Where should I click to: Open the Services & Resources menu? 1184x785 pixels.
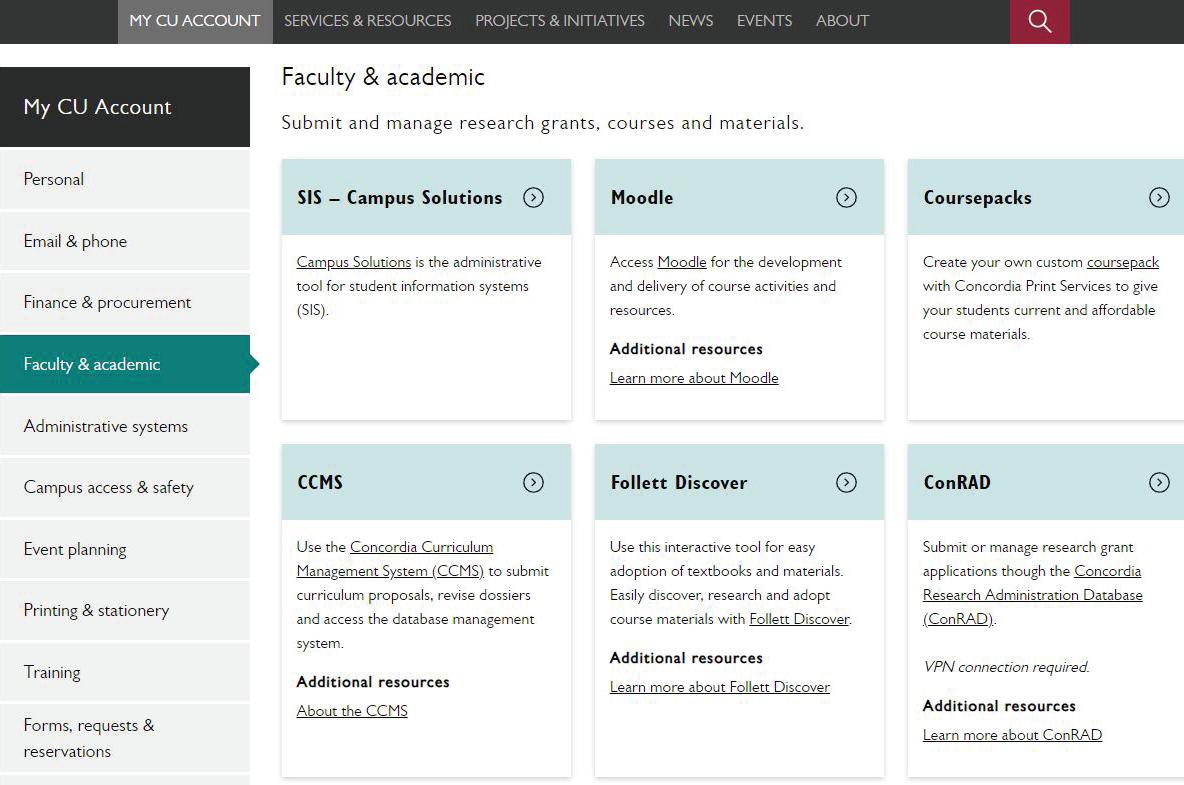367,21
